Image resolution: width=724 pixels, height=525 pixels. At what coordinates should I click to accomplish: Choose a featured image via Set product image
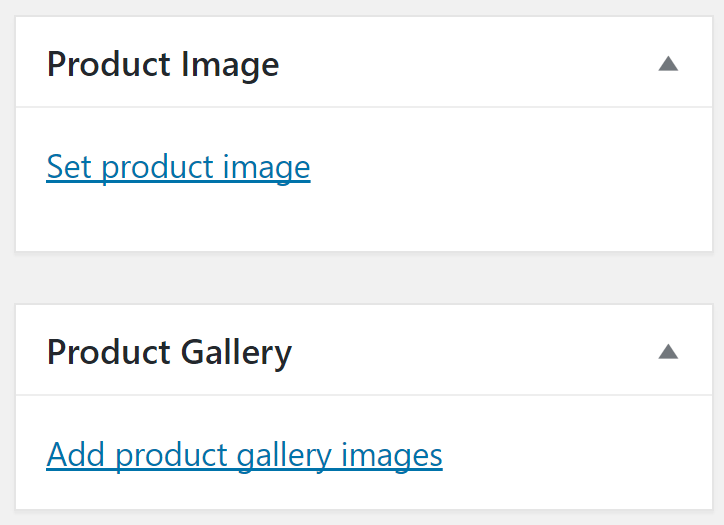tap(178, 167)
